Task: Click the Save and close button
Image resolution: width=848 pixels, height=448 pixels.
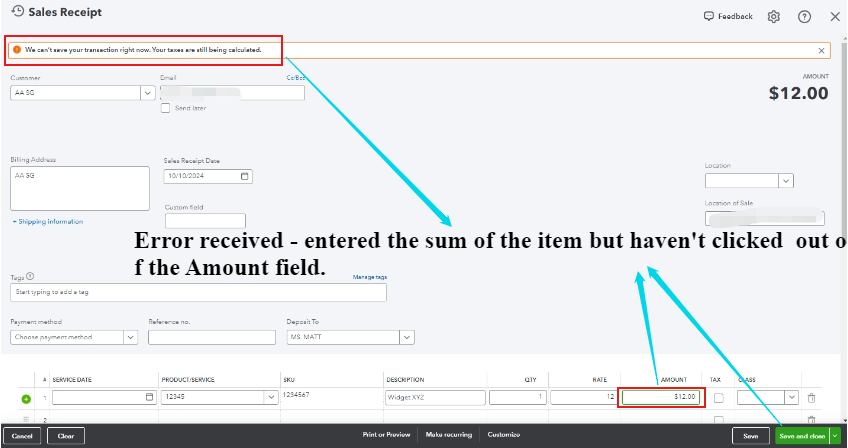Action: click(802, 436)
